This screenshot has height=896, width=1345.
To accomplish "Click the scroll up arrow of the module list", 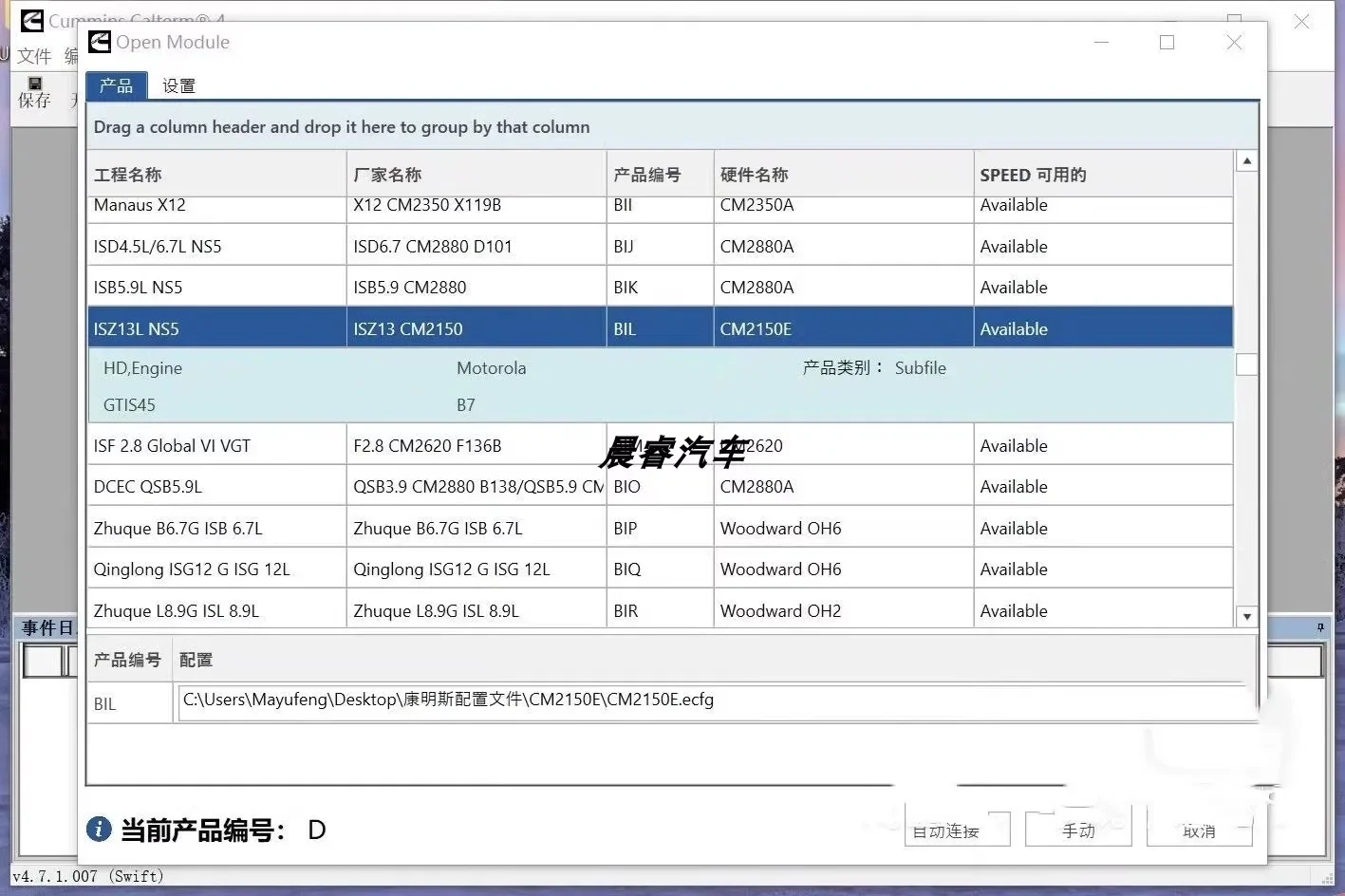I will pos(1247,161).
